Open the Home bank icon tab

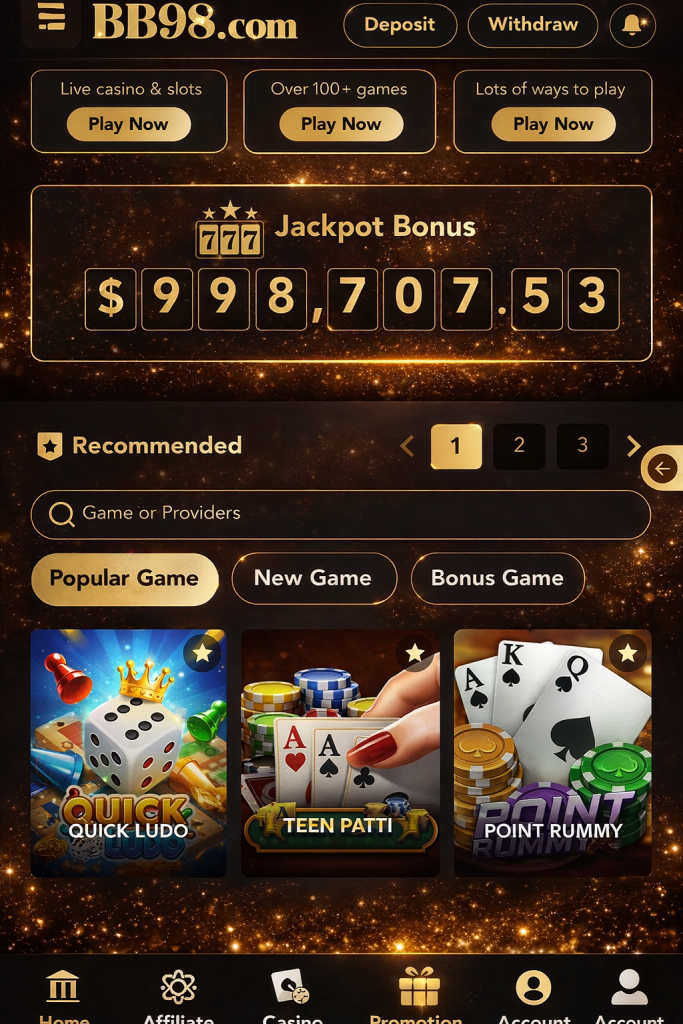pos(63,985)
